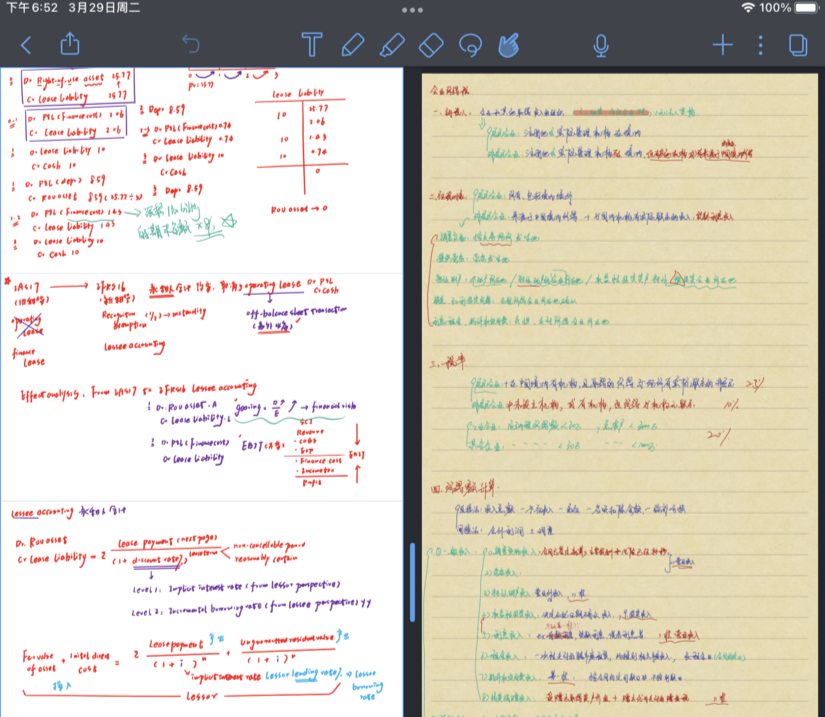Open the share/export menu
Viewport: 825px width, 717px height.
coord(69,44)
